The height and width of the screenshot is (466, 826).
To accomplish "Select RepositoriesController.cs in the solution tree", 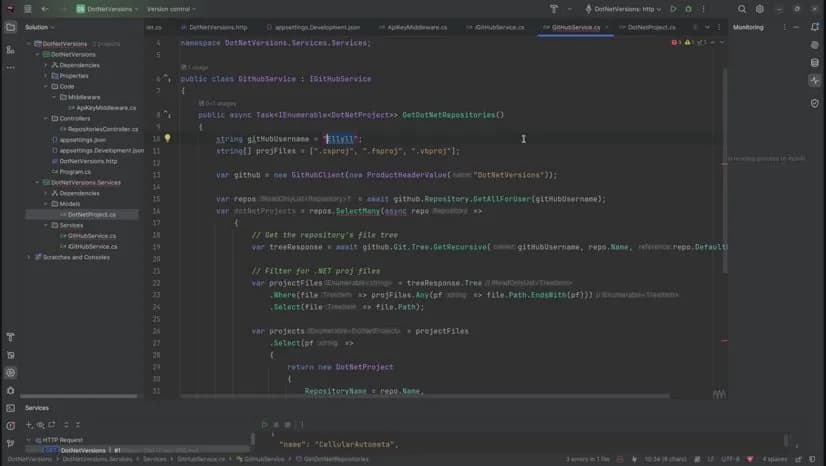I will tap(102, 129).
